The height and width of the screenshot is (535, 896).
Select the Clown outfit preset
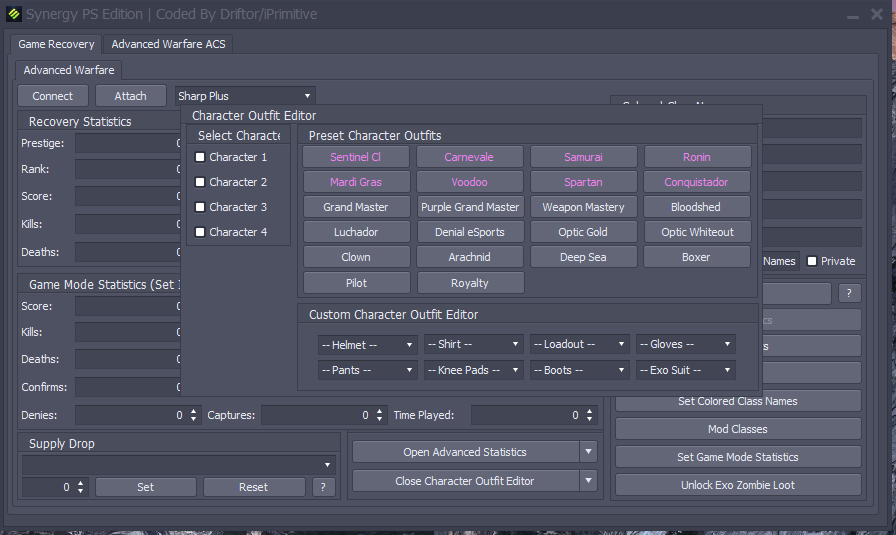coord(355,257)
